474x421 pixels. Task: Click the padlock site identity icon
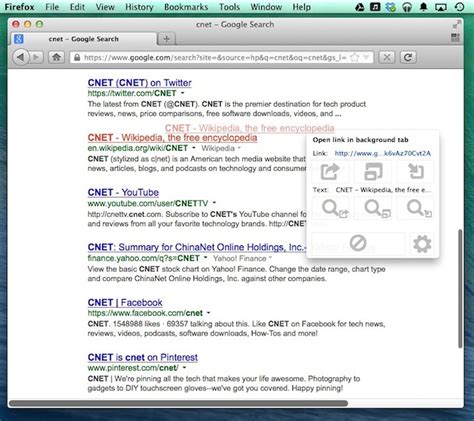77,57
